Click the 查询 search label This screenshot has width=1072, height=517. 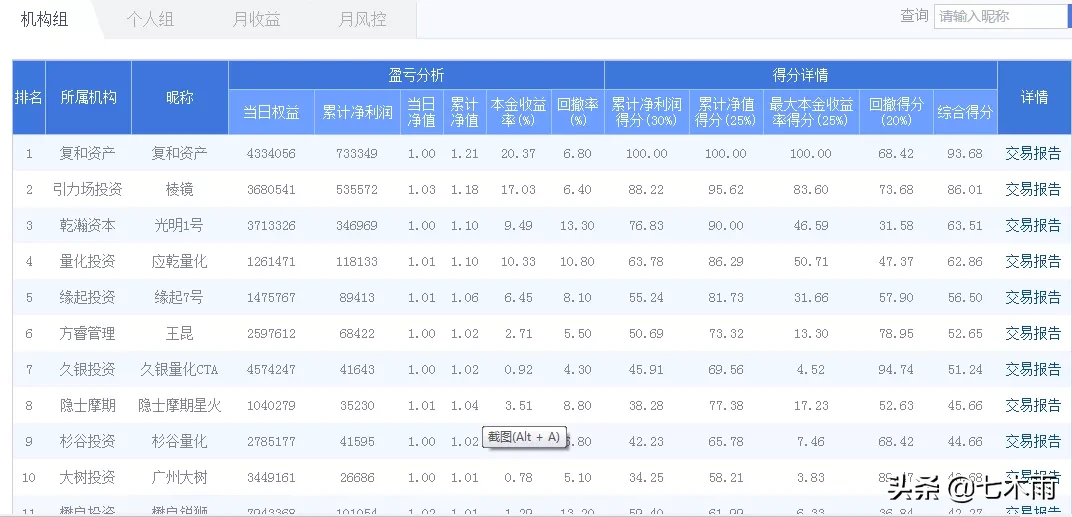[914, 16]
